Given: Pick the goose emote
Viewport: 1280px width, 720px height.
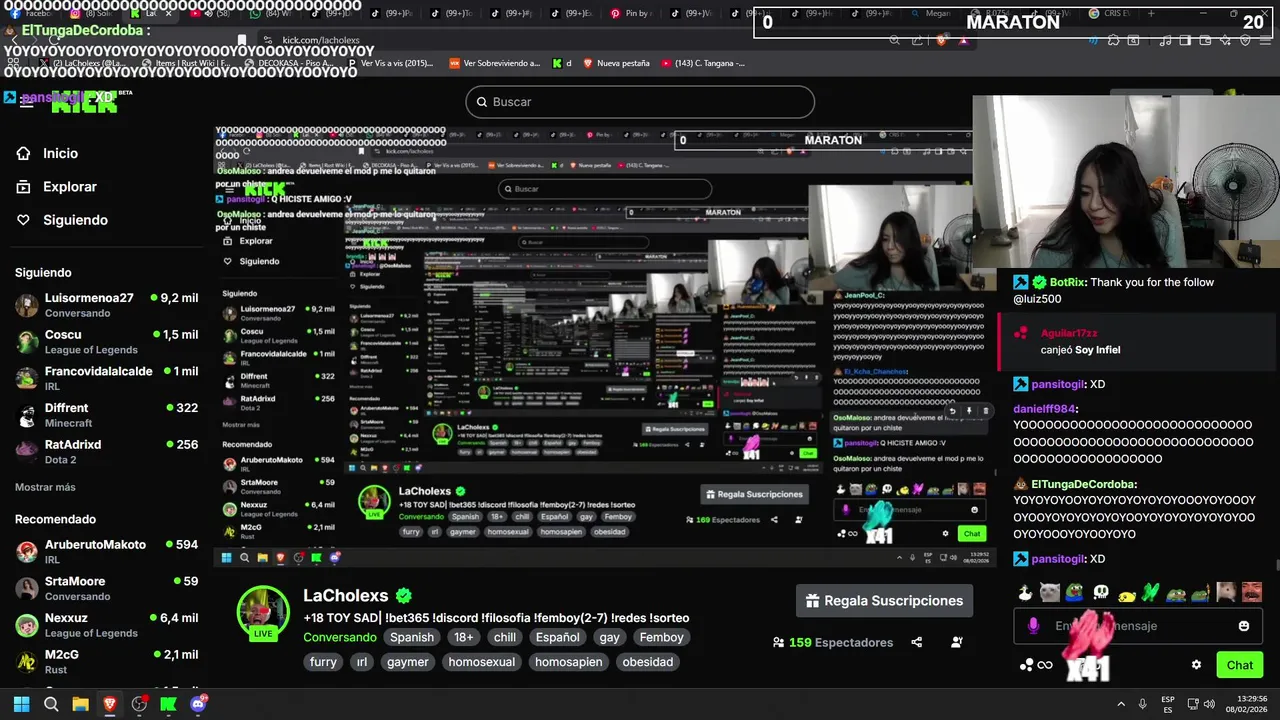Looking at the screenshot, I should tap(1025, 592).
